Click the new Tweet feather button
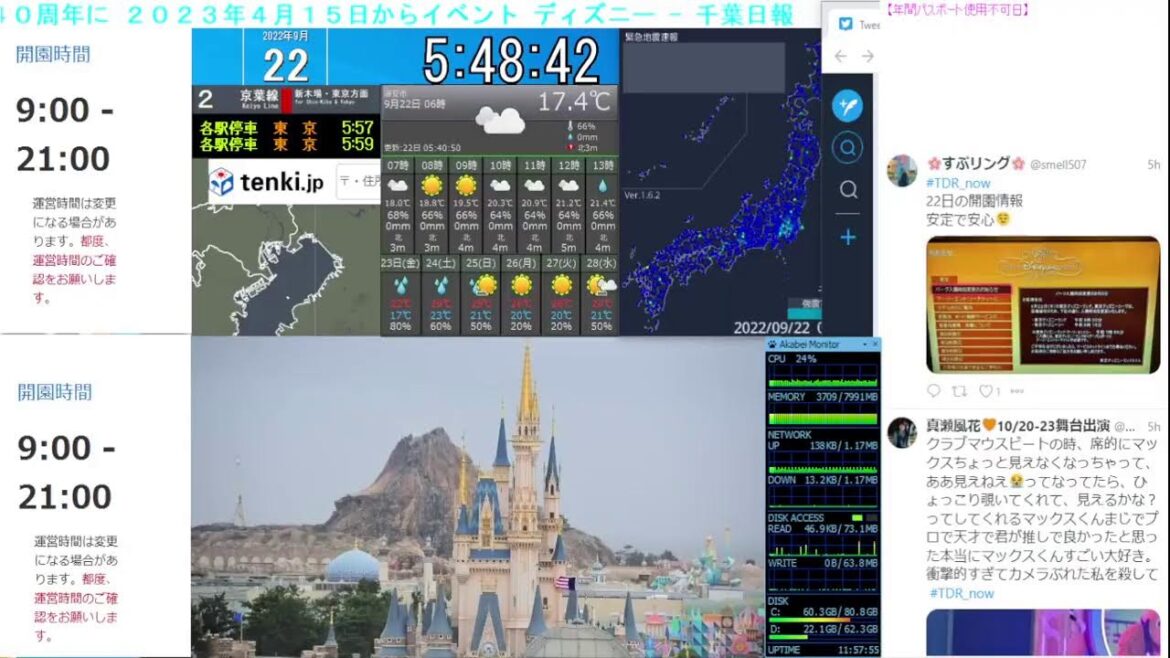This screenshot has width=1170, height=658. click(x=848, y=105)
